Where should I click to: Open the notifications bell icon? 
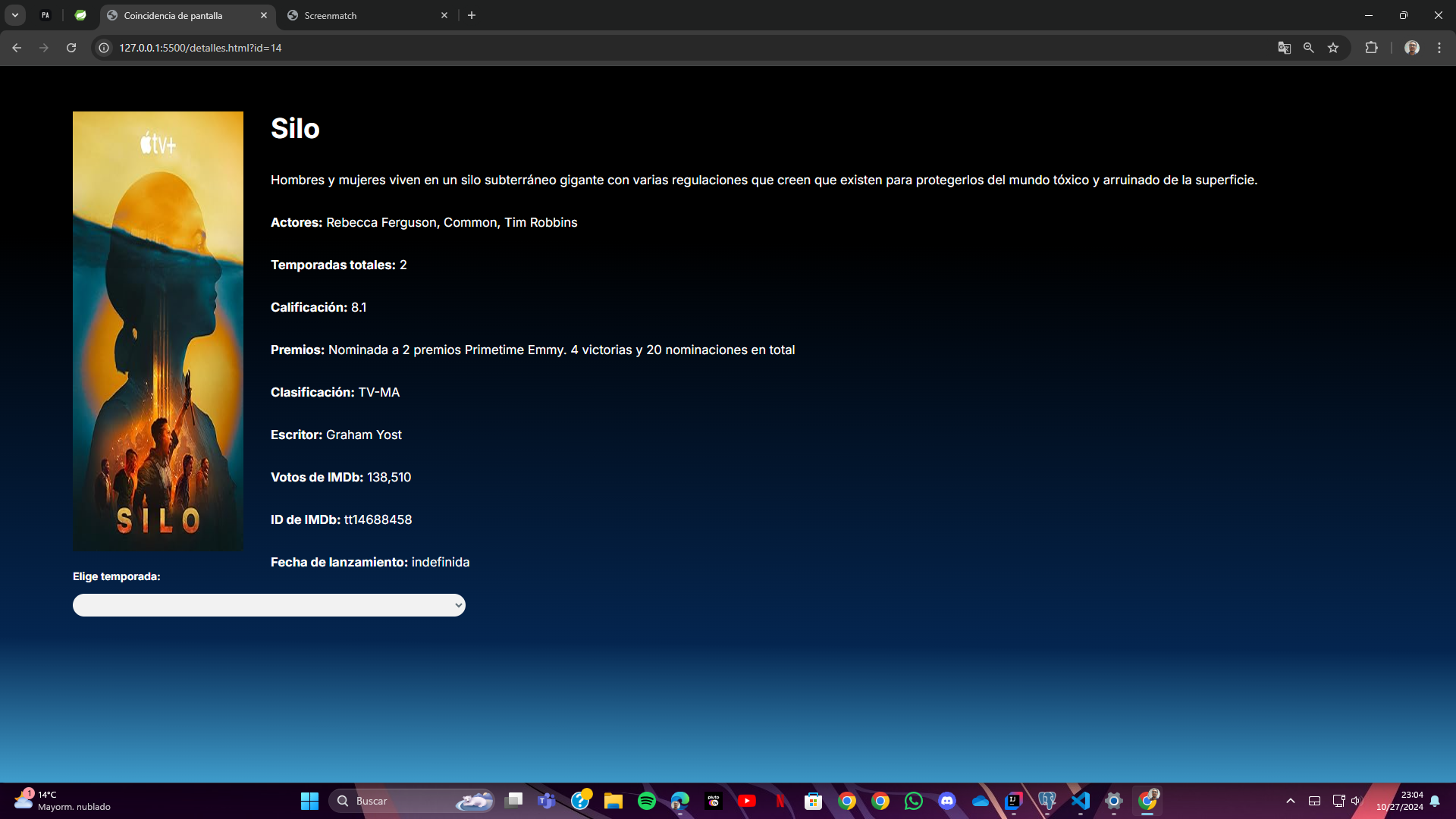1435,801
